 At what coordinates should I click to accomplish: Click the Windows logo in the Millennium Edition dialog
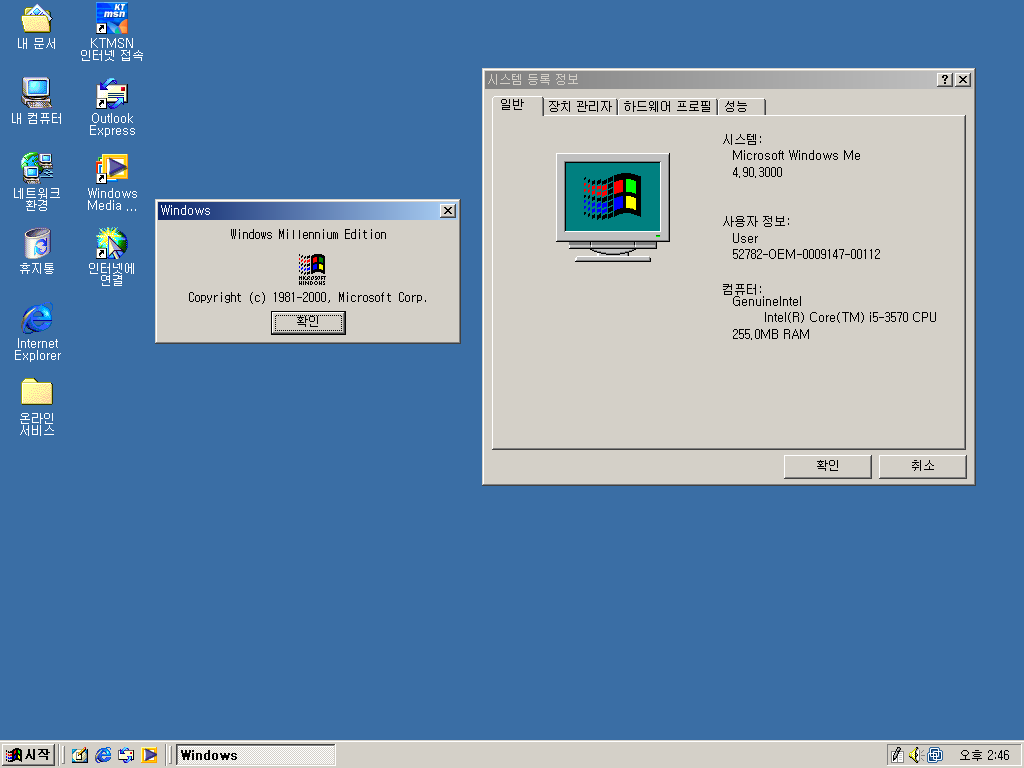point(312,269)
